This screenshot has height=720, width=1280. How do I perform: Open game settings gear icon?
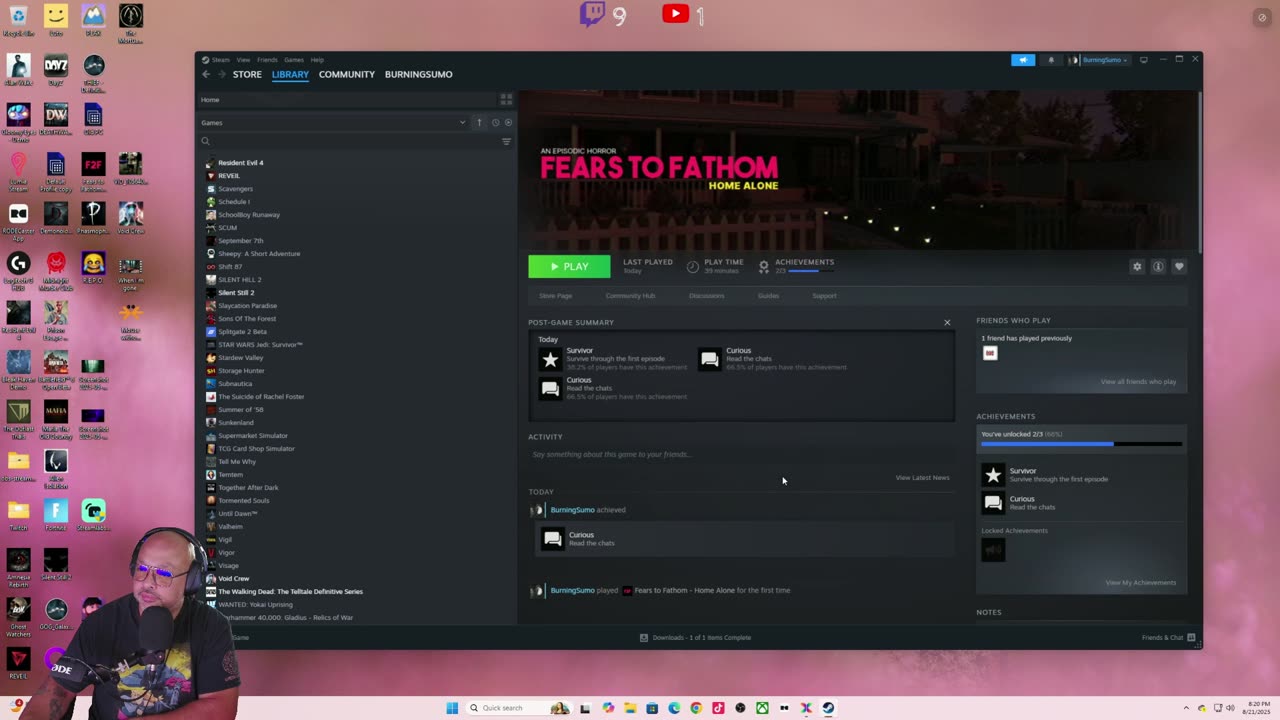[1137, 267]
